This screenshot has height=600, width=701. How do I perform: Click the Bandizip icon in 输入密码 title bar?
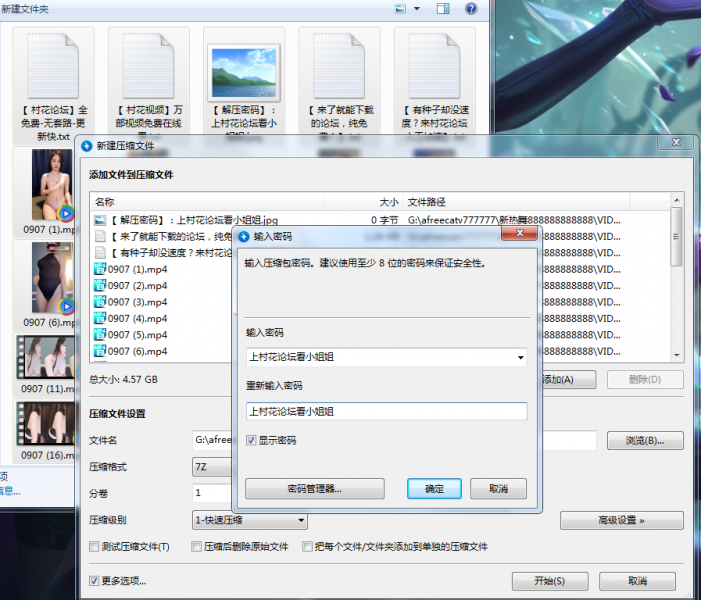pyautogui.click(x=243, y=236)
